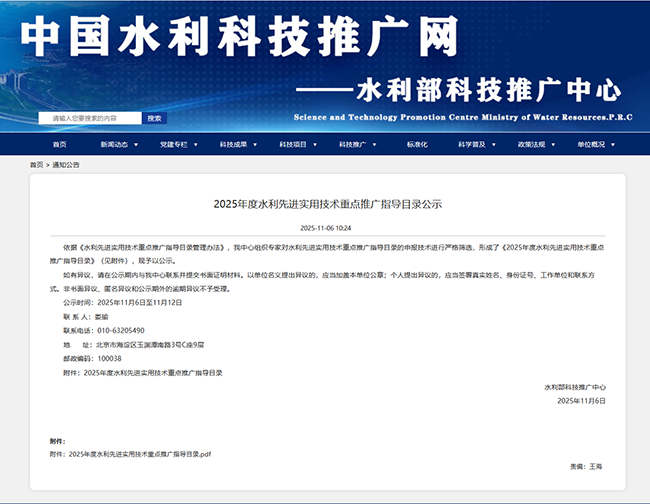Click the signature 水利部科技推广中心 at the article end
650x504 pixels.
pyautogui.click(x=575, y=387)
